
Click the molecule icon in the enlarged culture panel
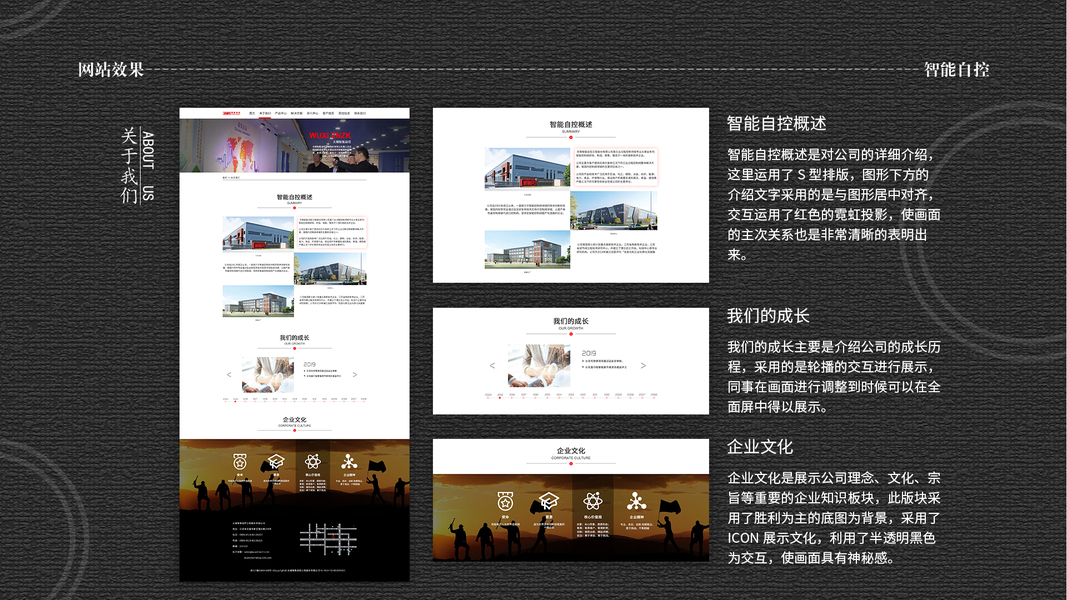[636, 501]
